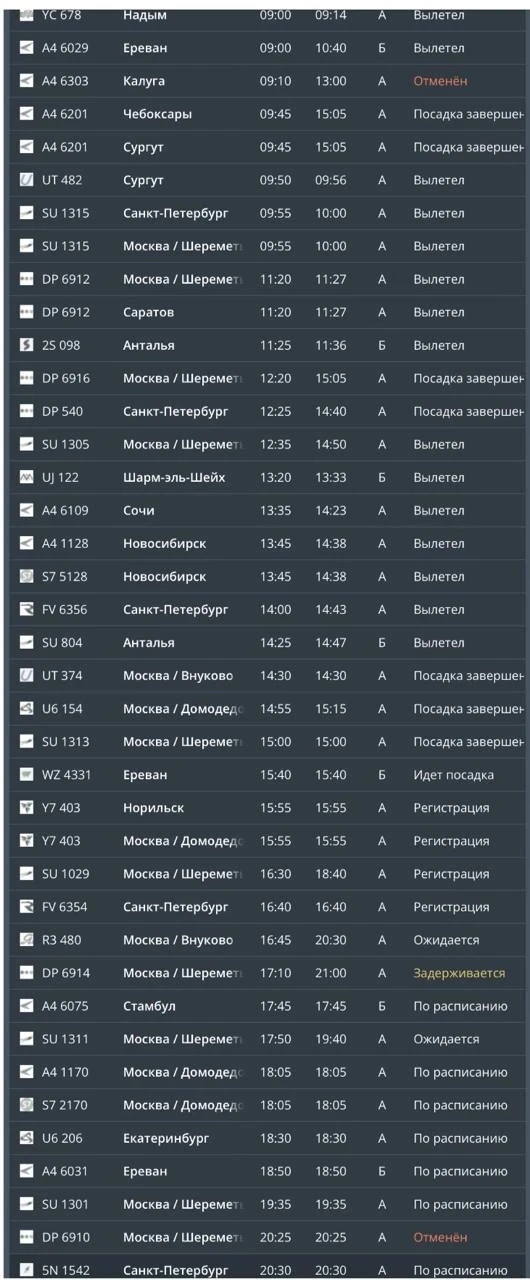Click the airline icon beside flight UT 482
This screenshot has width=530, height=1280.
pos(27,180)
